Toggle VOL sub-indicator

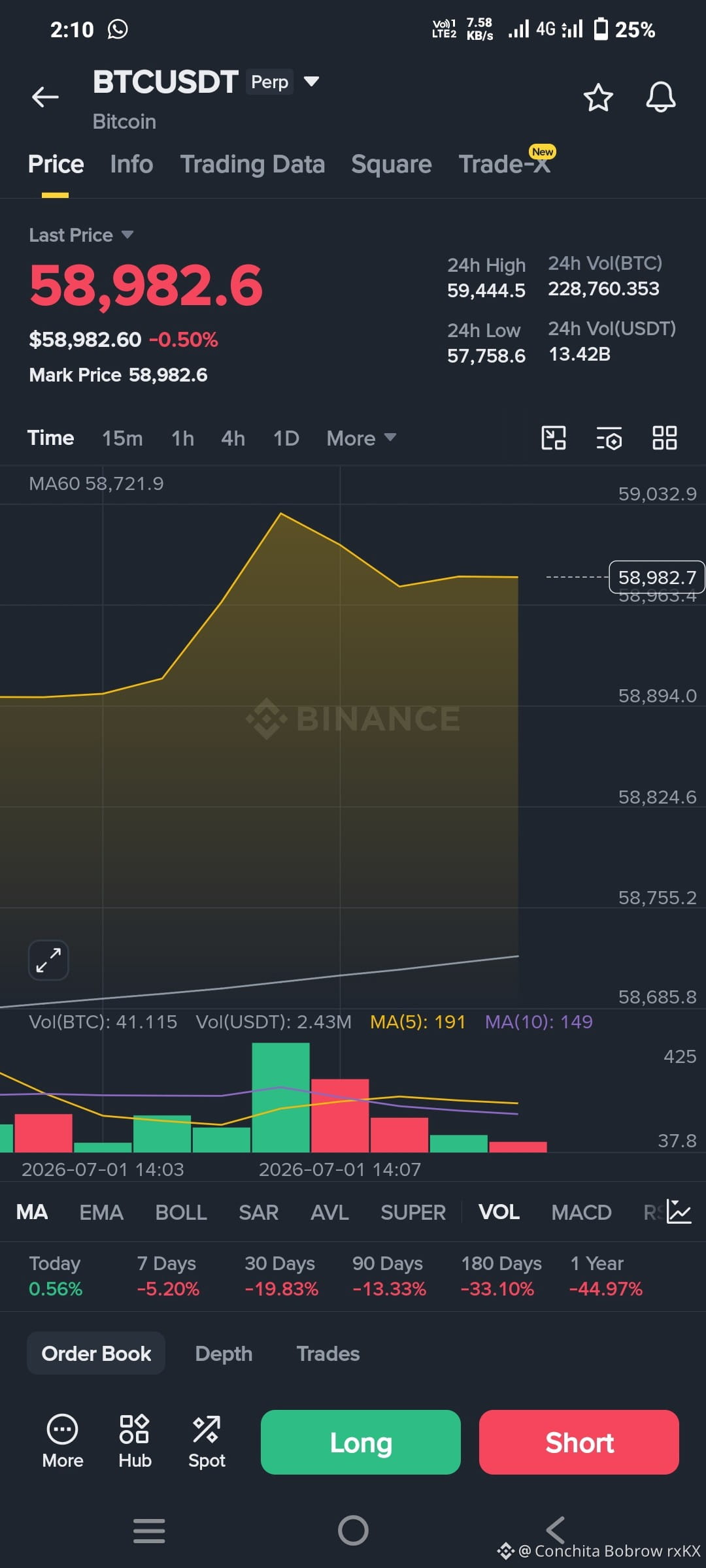pos(499,1213)
